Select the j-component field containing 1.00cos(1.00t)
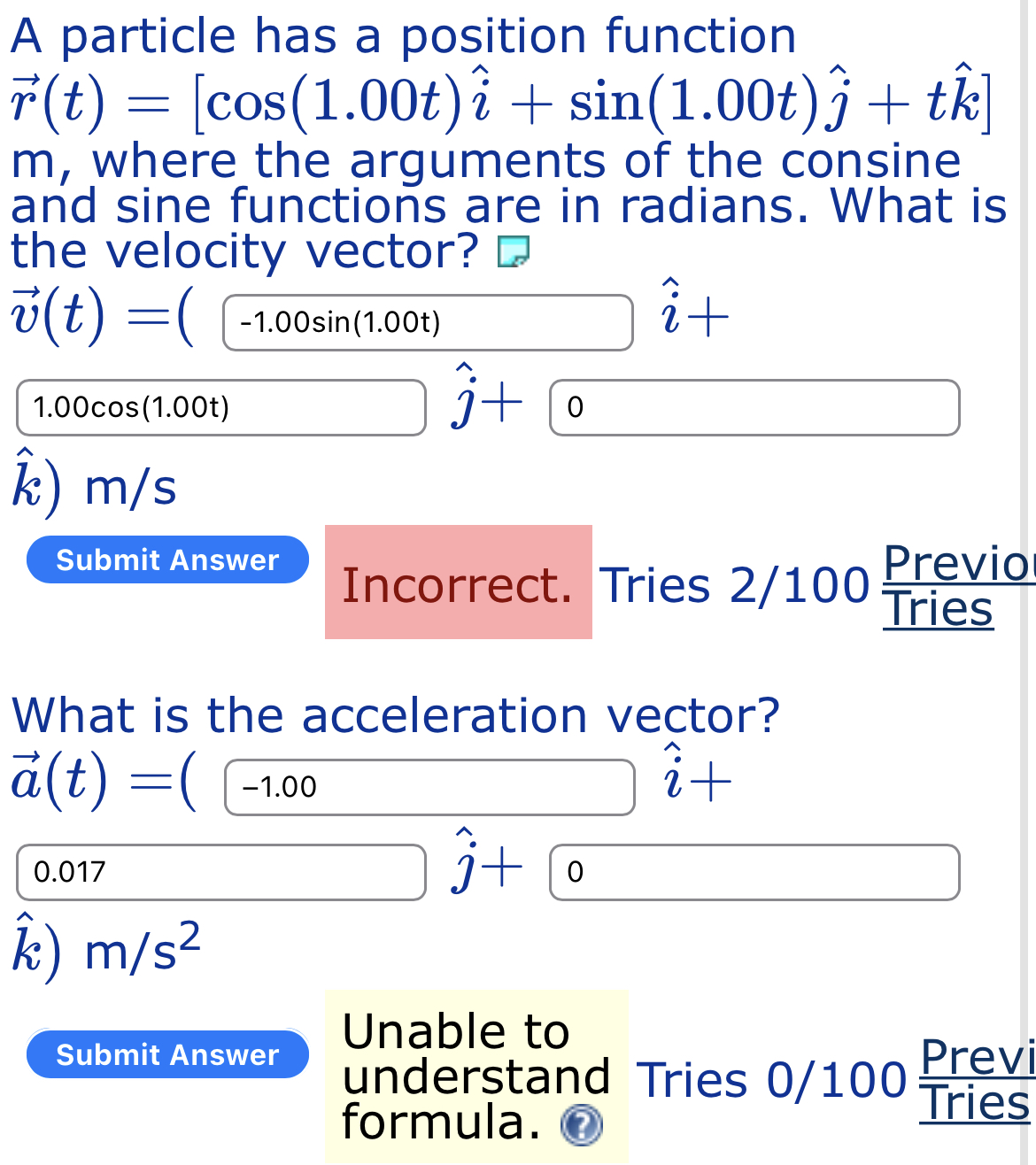This screenshot has width=1036, height=1165. point(220,408)
